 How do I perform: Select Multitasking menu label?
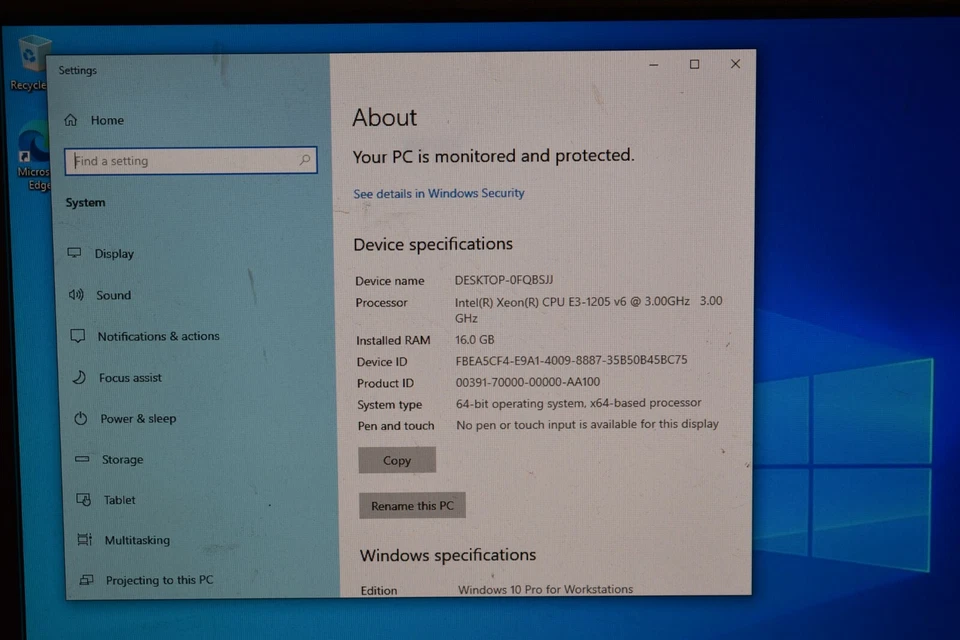click(137, 540)
